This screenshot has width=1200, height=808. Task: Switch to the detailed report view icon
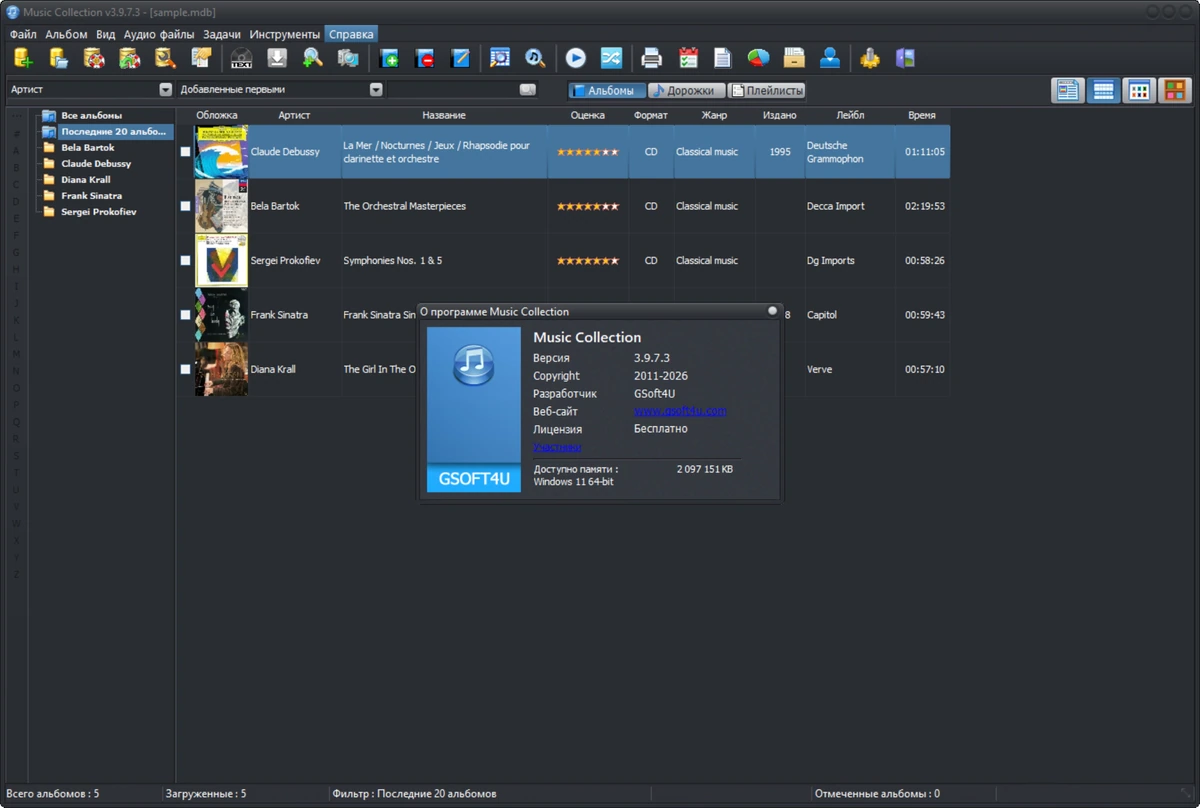(x=1067, y=91)
